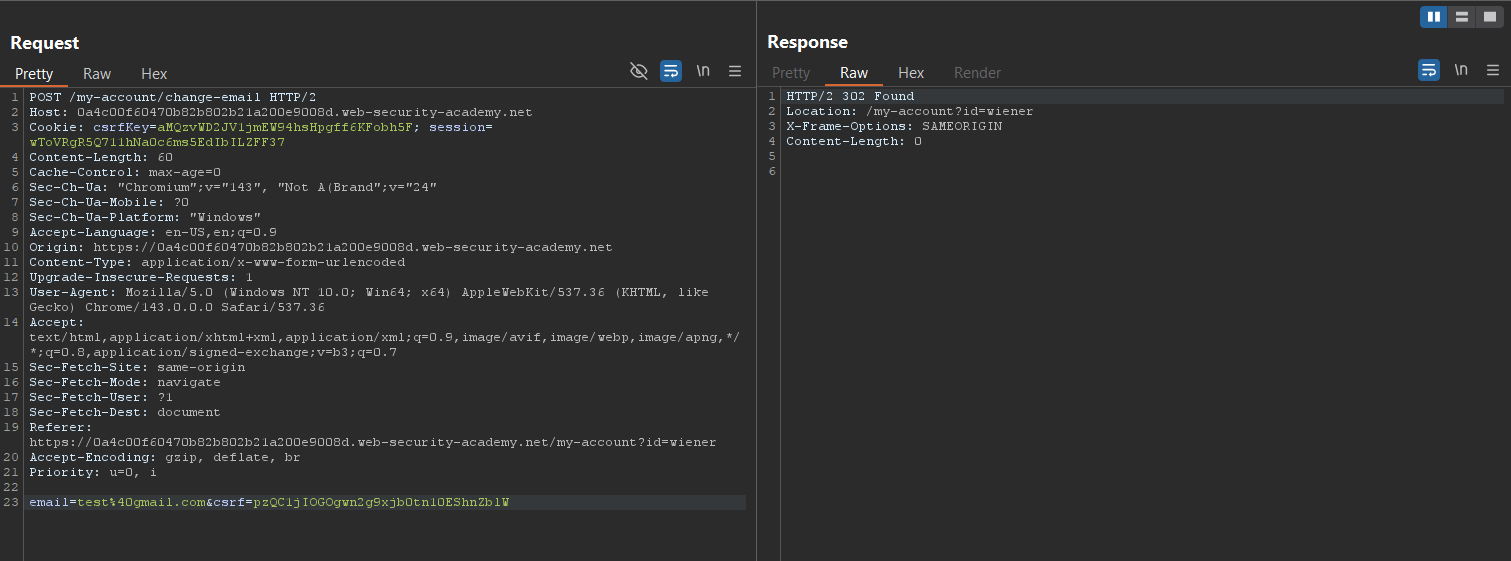Toggle show newlines \n in Response panel
This screenshot has width=1511, height=561.
pos(1461,70)
